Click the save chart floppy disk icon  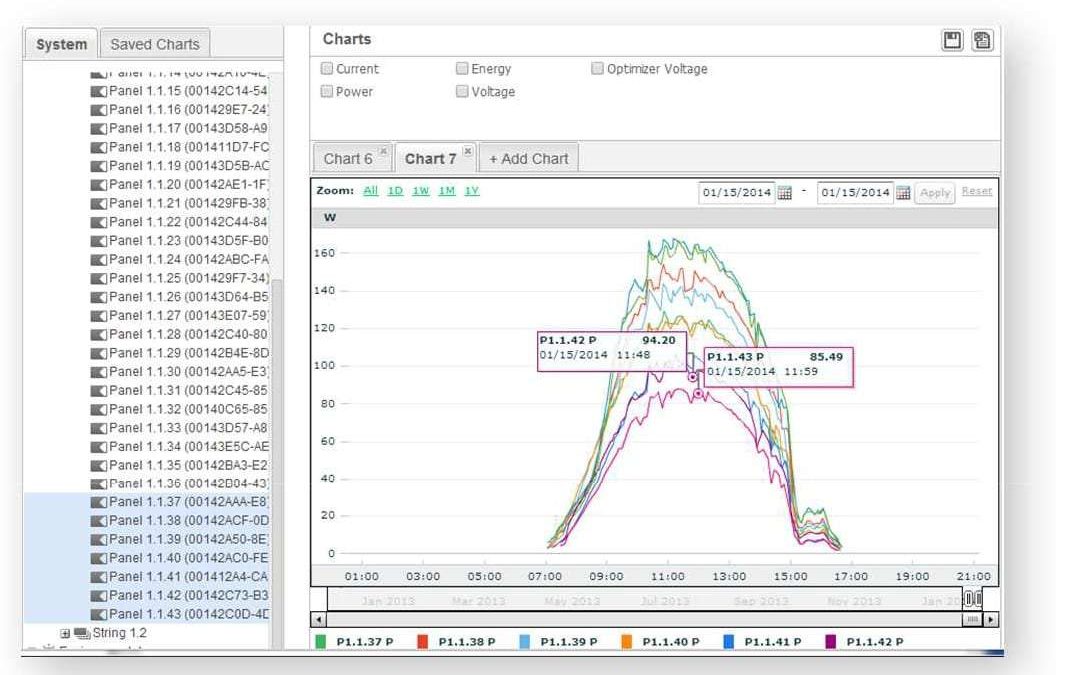click(x=952, y=40)
